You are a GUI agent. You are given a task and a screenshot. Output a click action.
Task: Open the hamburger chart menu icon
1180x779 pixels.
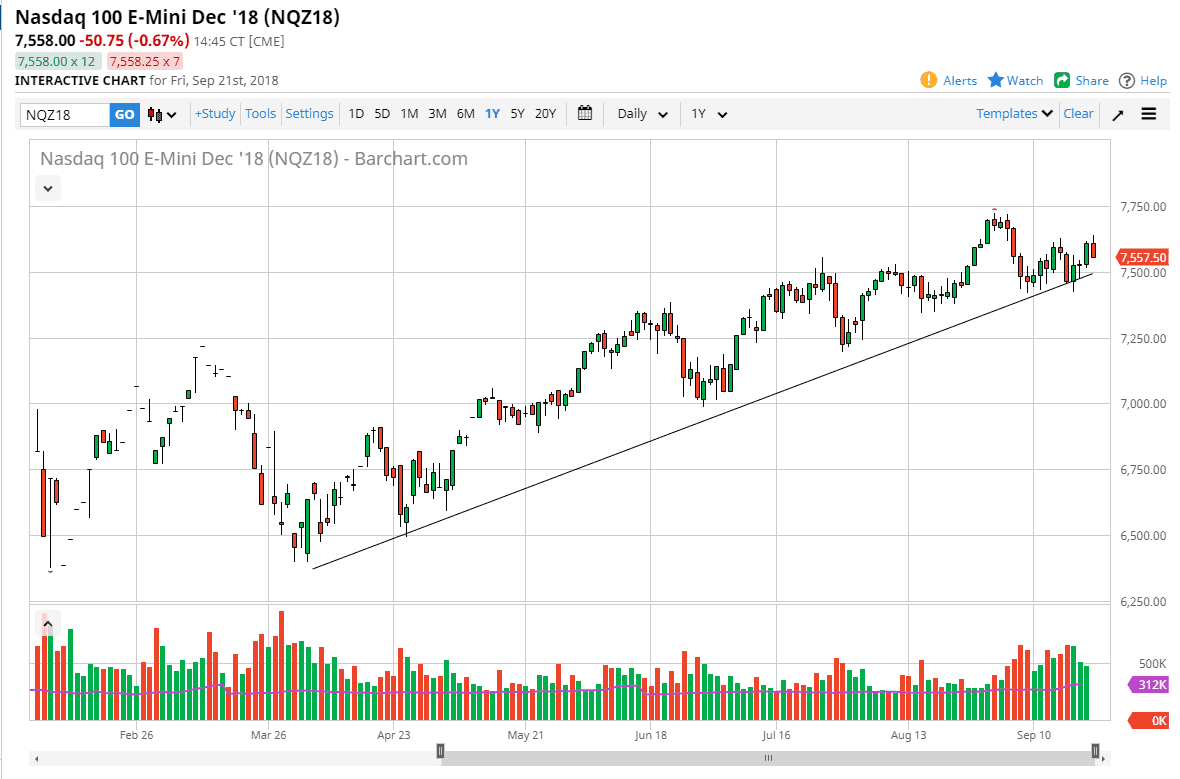click(1148, 114)
